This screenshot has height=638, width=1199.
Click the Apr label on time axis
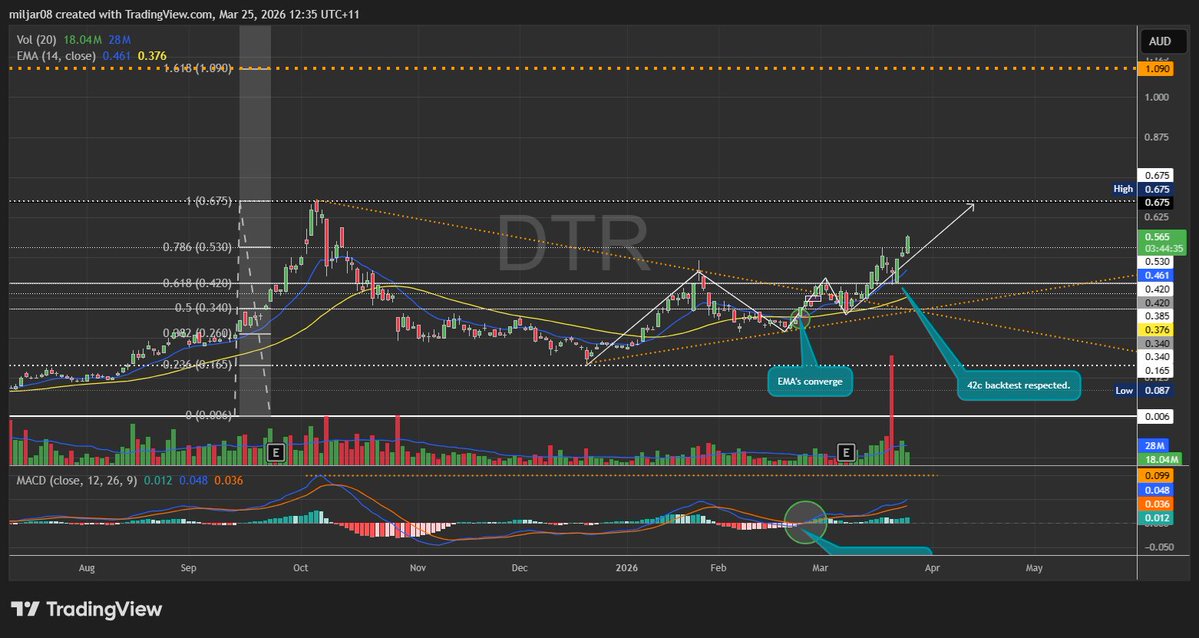[931, 568]
